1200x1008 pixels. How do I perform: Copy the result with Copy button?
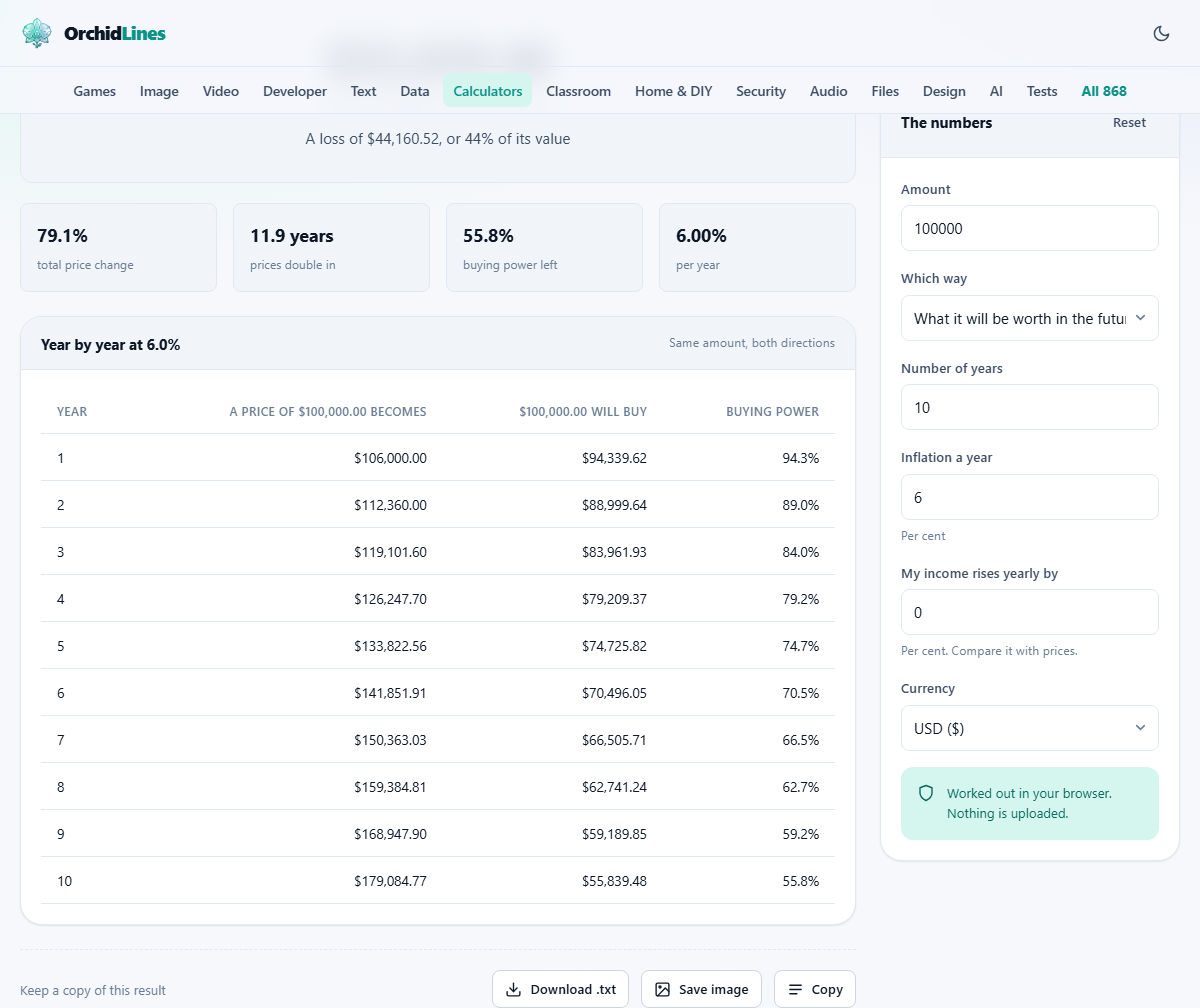tap(815, 989)
